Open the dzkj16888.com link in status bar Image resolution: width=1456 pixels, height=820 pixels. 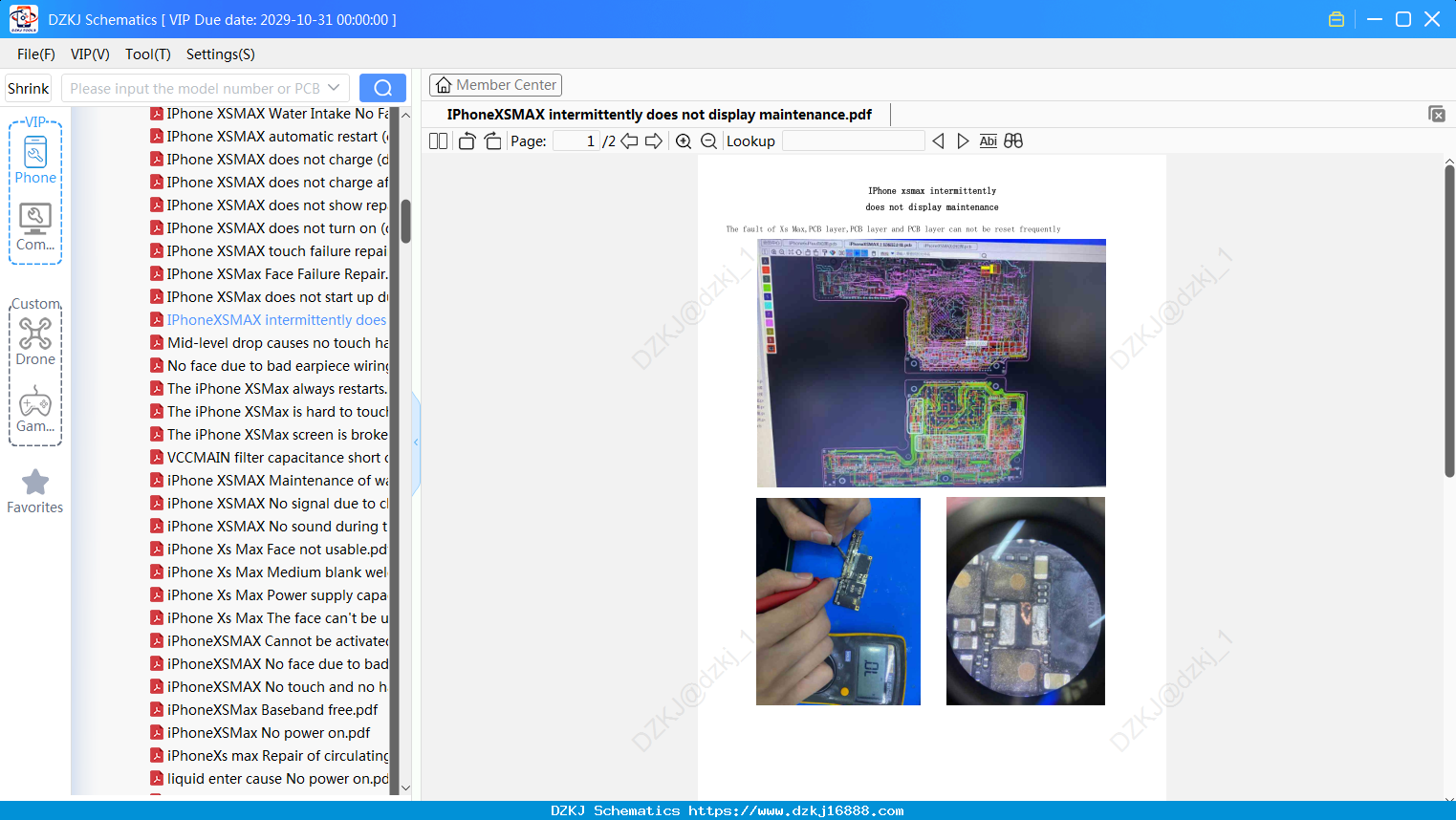pyautogui.click(x=795, y=810)
